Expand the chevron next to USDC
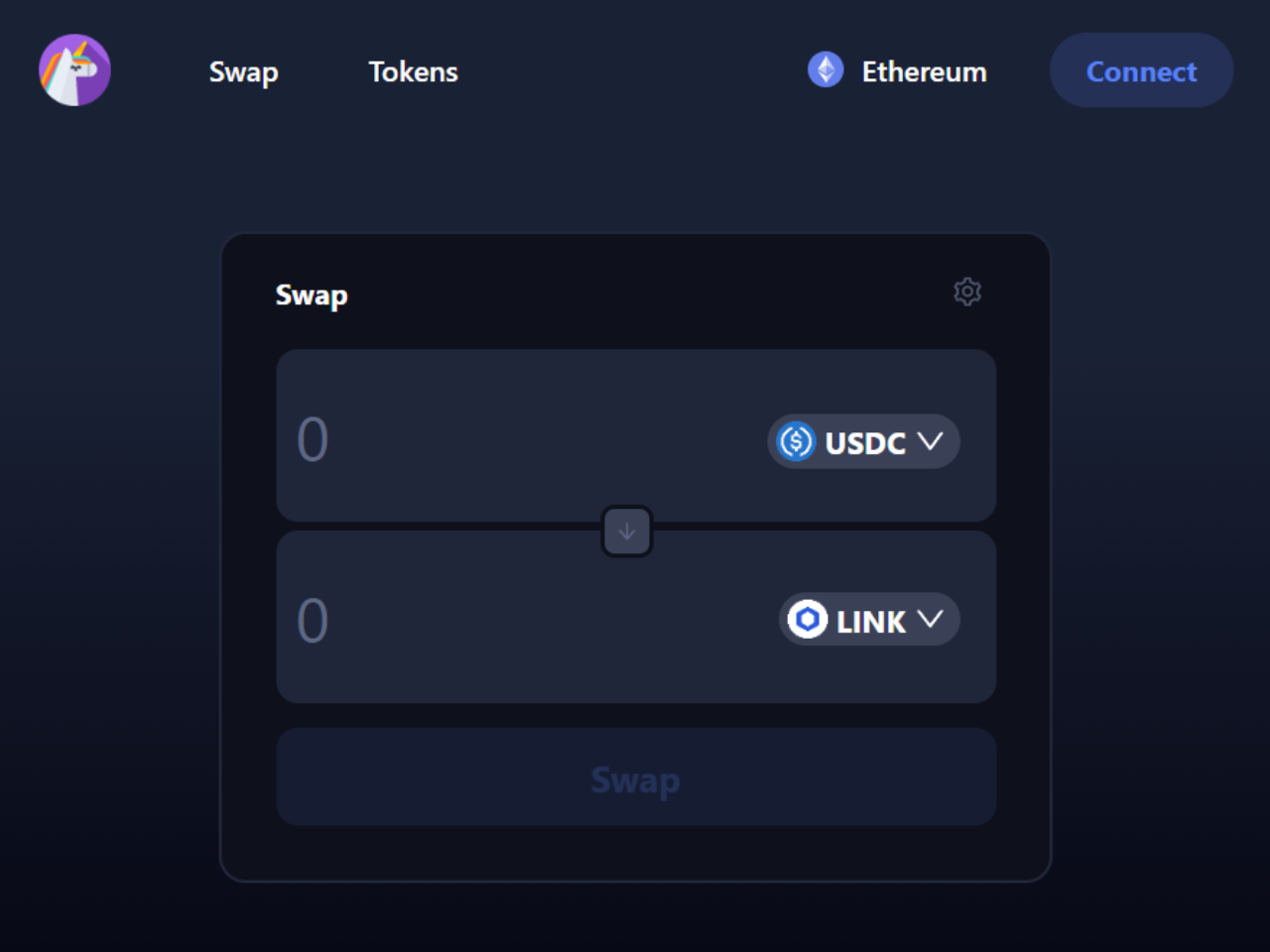Screen dimensions: 1270x952 930,441
